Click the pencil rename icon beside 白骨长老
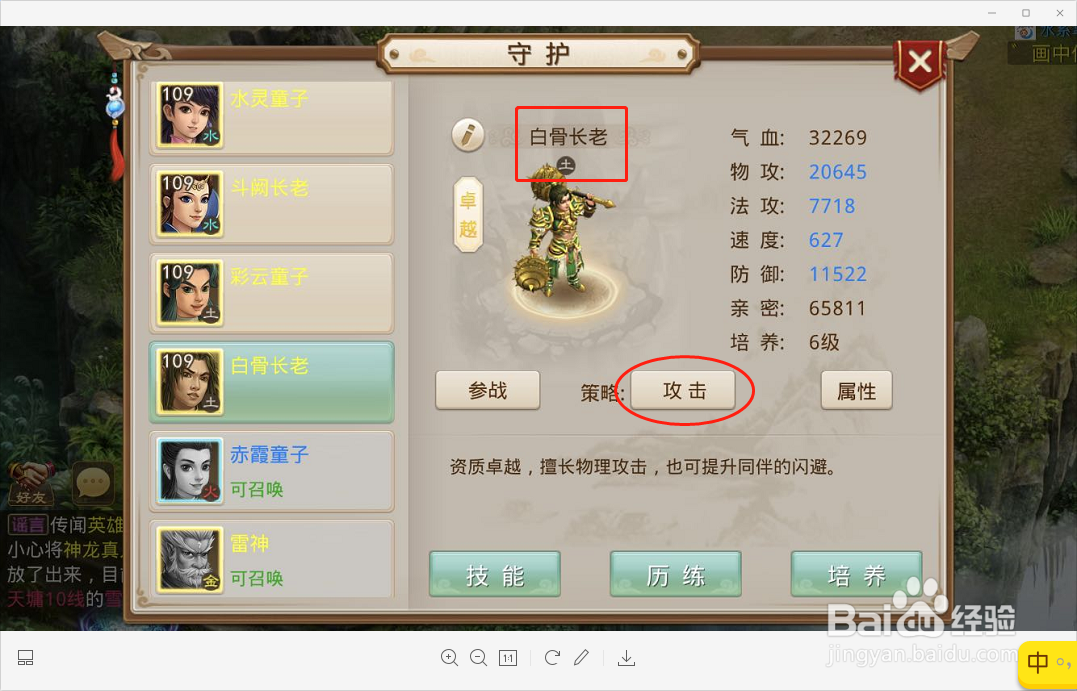The width and height of the screenshot is (1077, 691). (x=468, y=135)
